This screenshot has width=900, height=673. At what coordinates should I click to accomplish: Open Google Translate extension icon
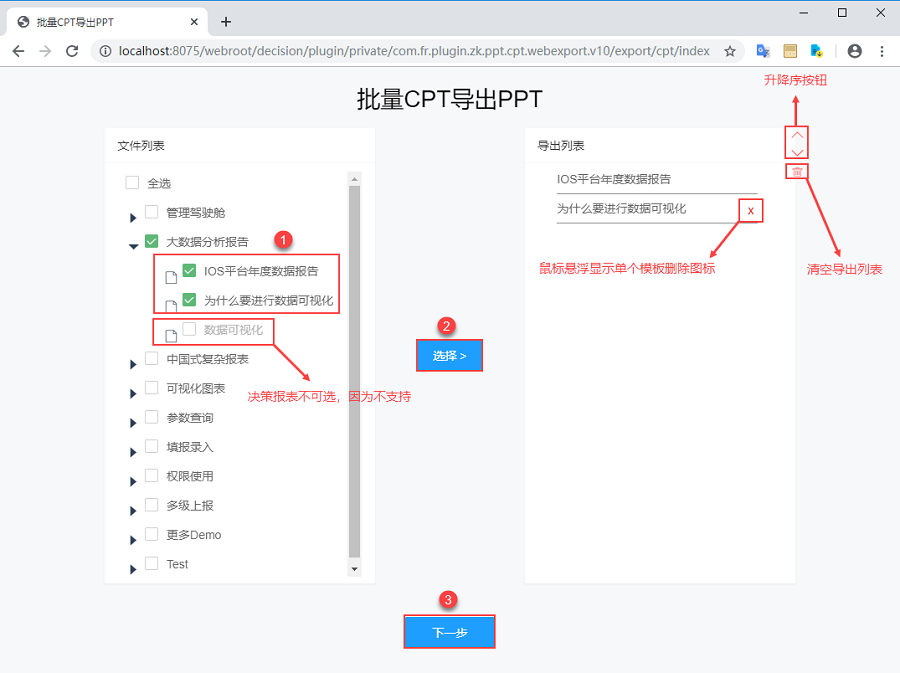click(763, 51)
